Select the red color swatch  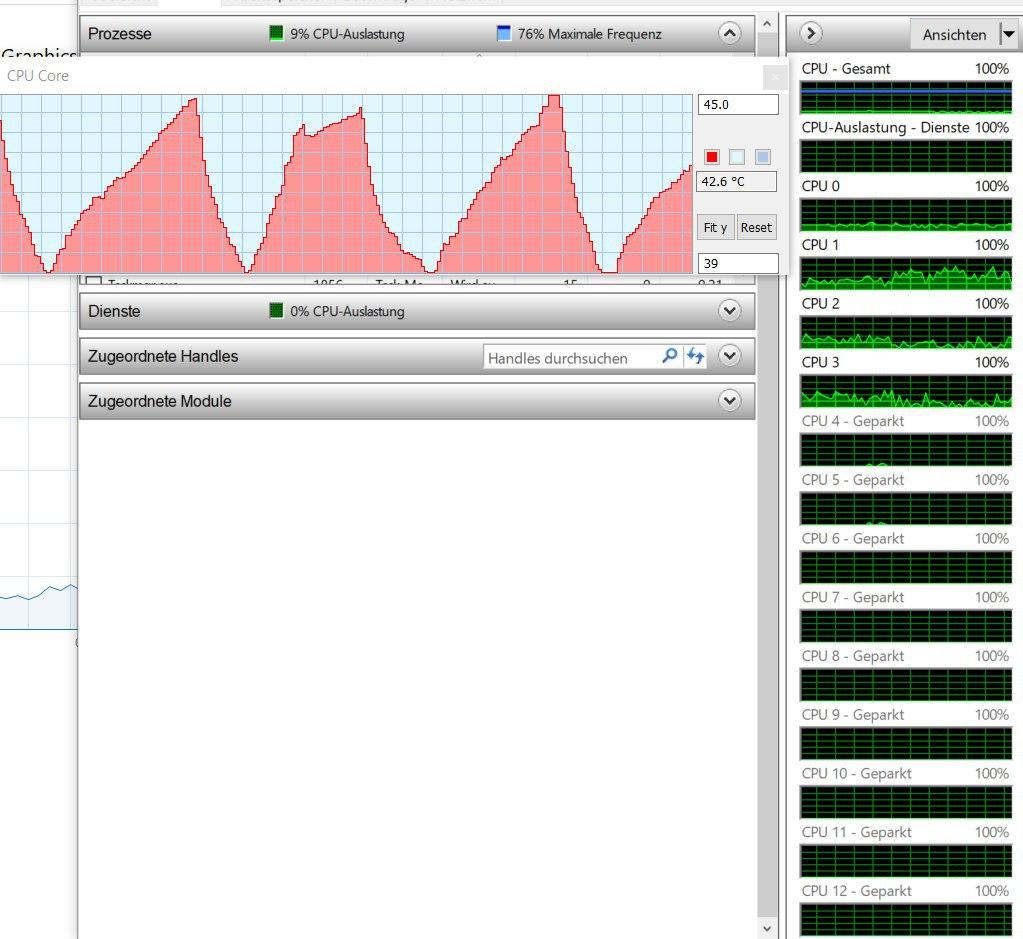(x=712, y=157)
